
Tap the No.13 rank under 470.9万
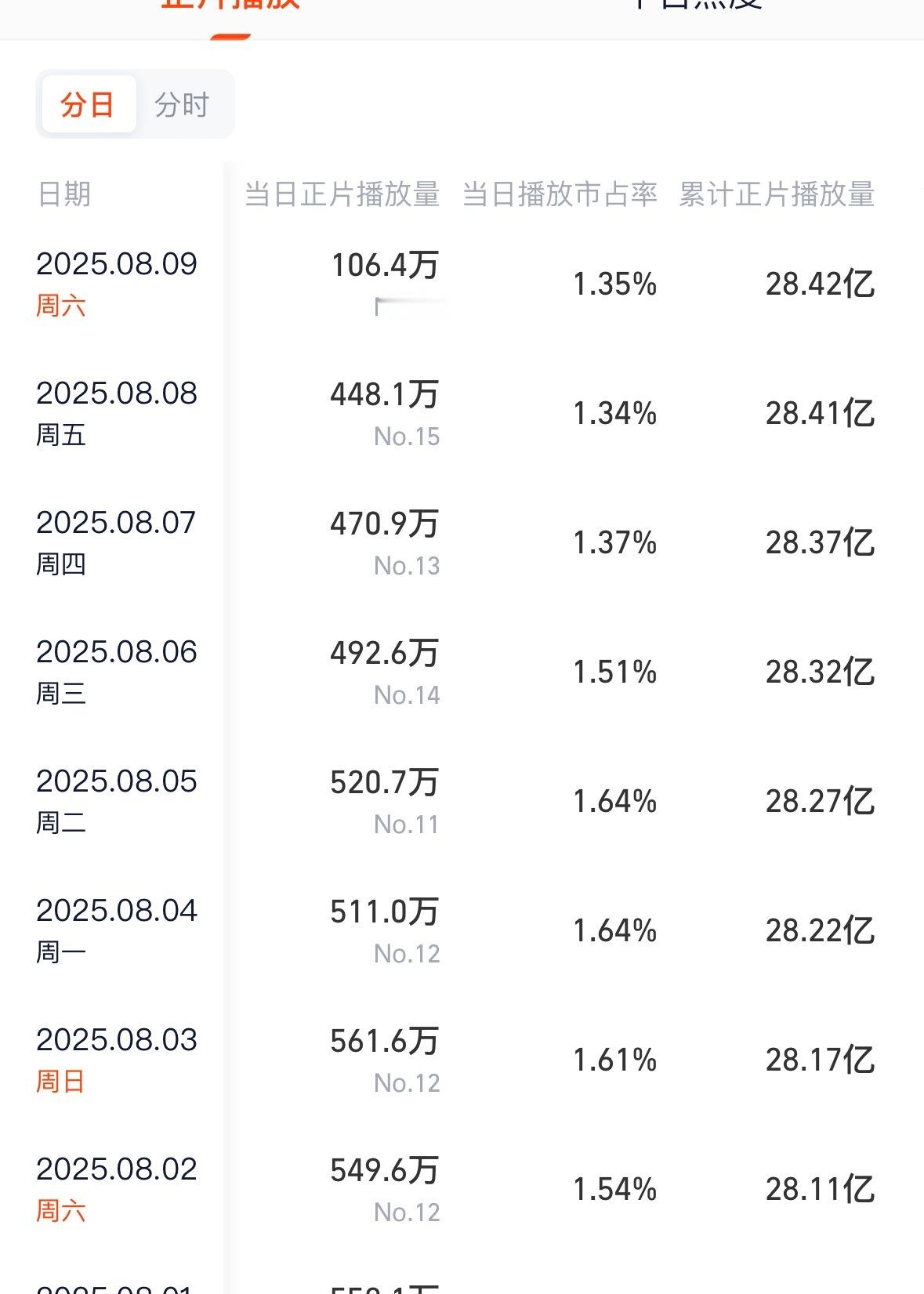[x=407, y=566]
